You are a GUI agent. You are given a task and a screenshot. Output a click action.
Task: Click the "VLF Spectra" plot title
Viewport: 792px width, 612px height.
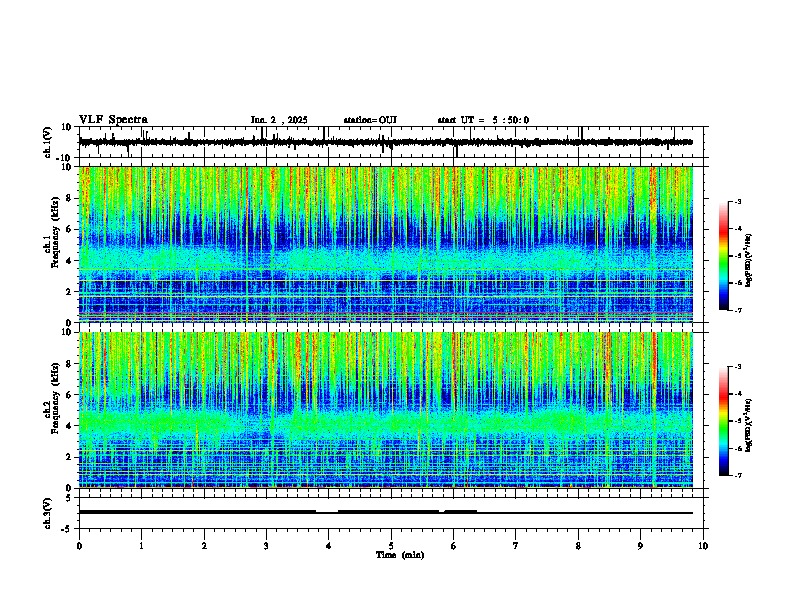113,120
